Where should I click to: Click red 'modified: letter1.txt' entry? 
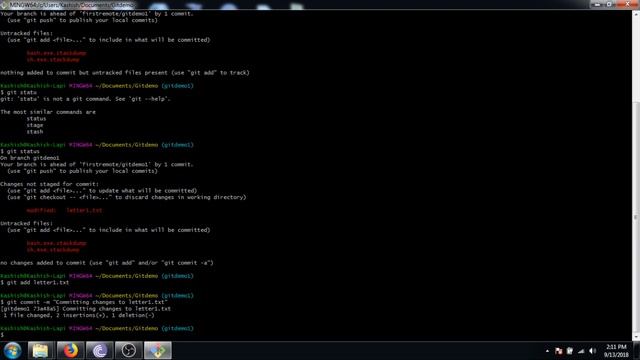[64, 210]
